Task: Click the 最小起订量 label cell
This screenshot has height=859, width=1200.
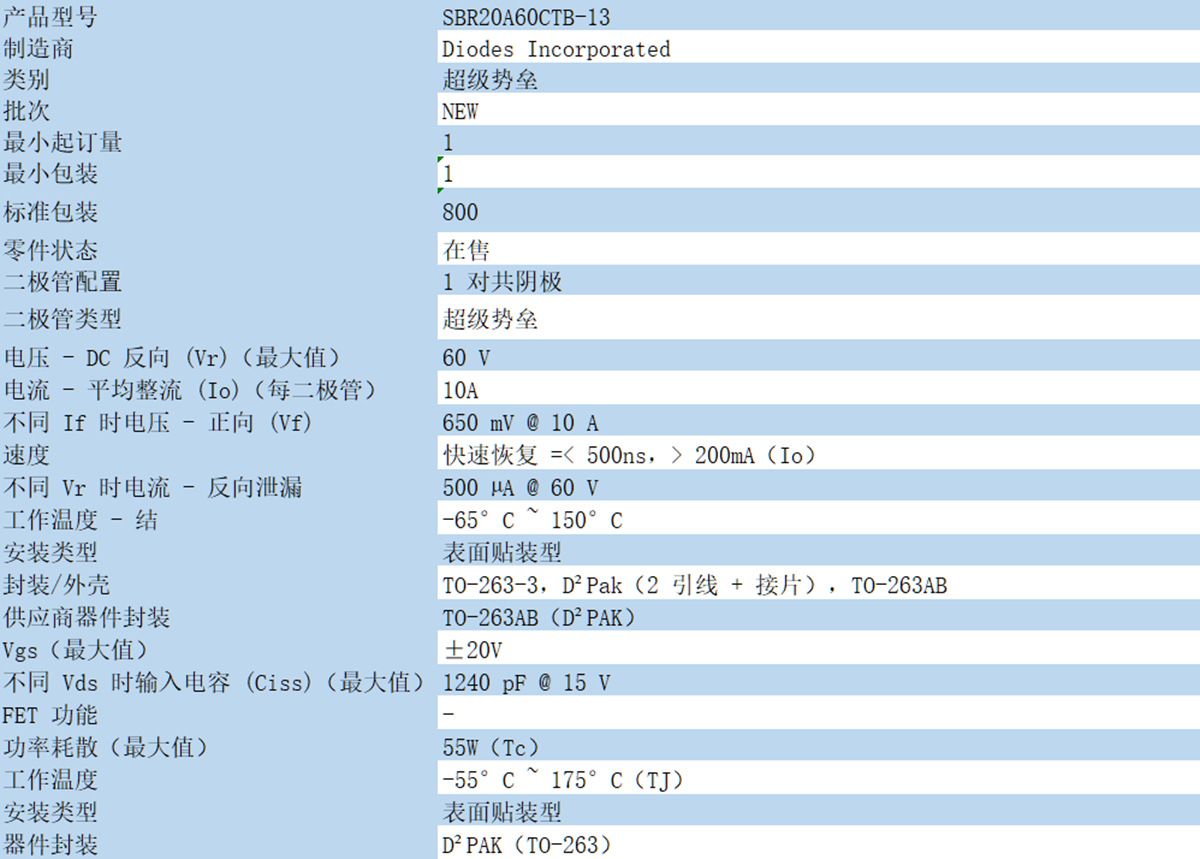Action: [62, 142]
